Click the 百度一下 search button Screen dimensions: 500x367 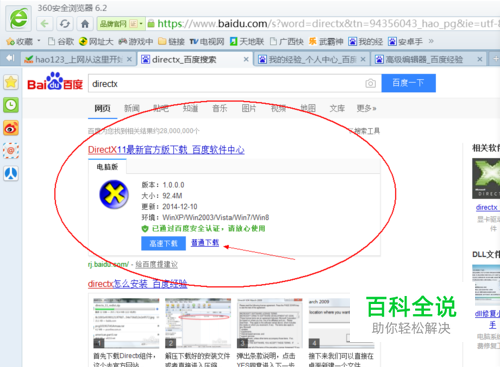(x=408, y=83)
